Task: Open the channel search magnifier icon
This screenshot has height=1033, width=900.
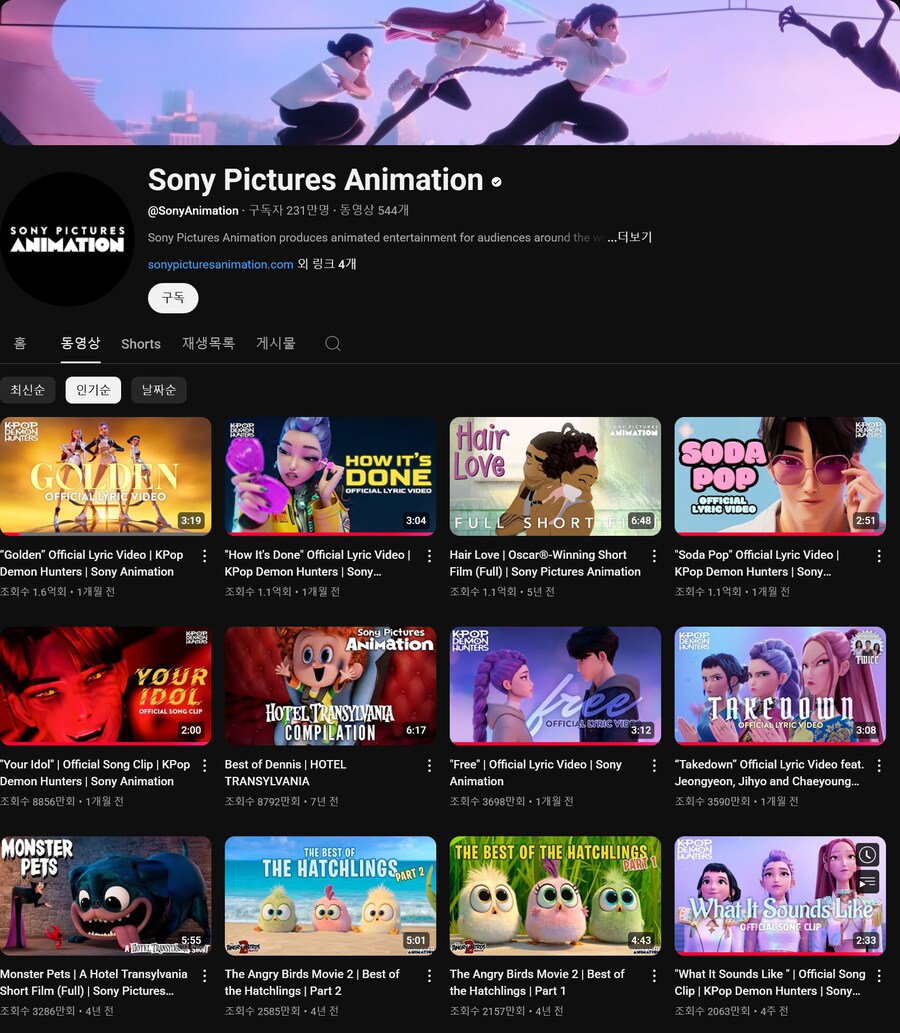Action: 333,343
